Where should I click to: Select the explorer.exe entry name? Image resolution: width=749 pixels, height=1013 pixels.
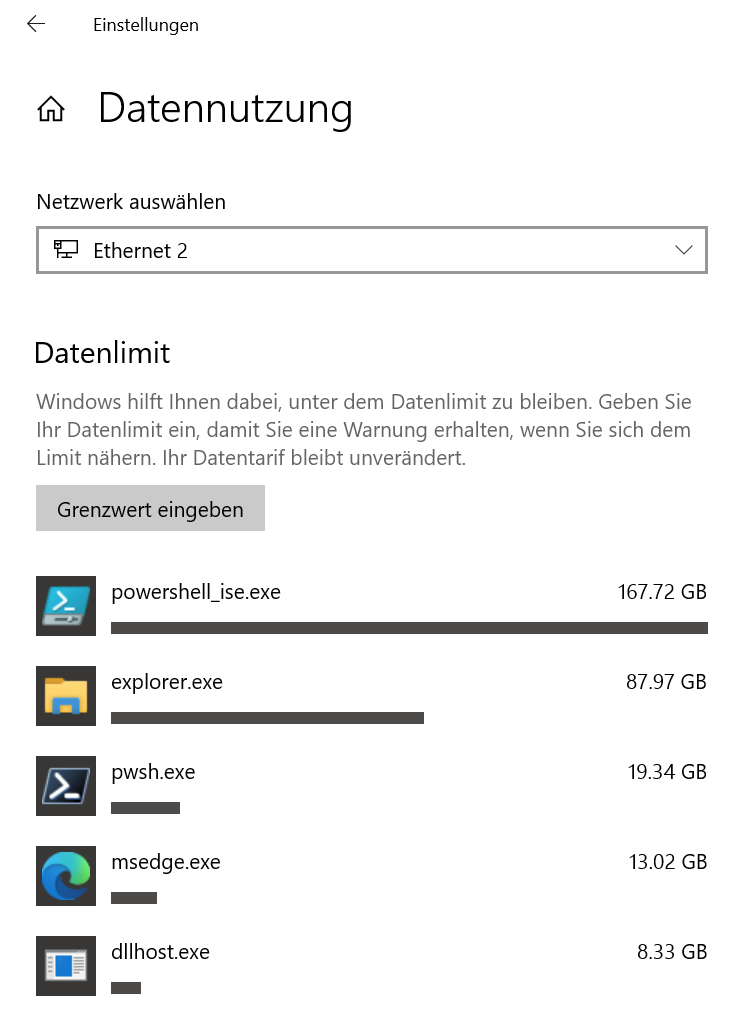(167, 682)
